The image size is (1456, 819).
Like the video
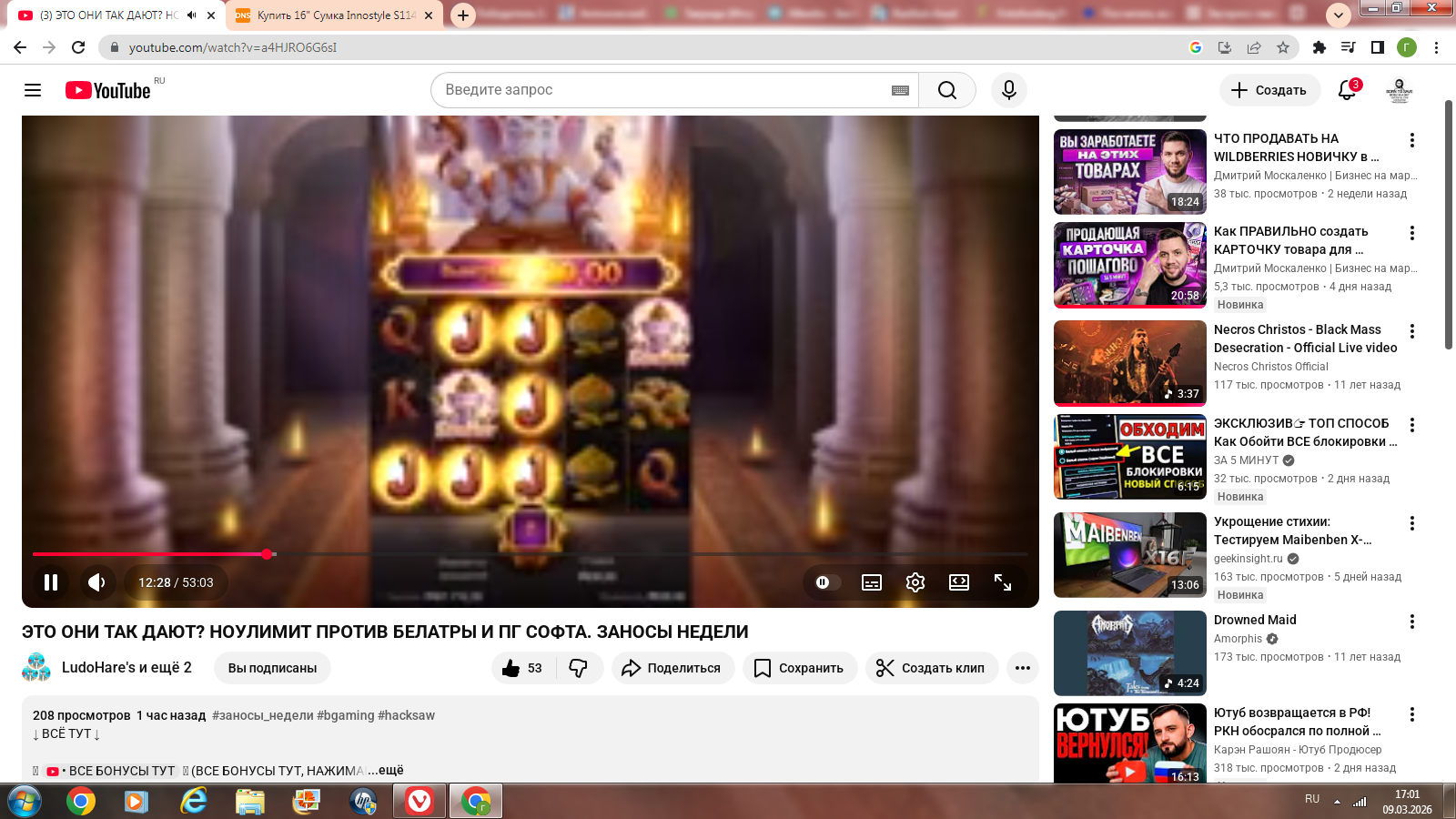pos(522,668)
